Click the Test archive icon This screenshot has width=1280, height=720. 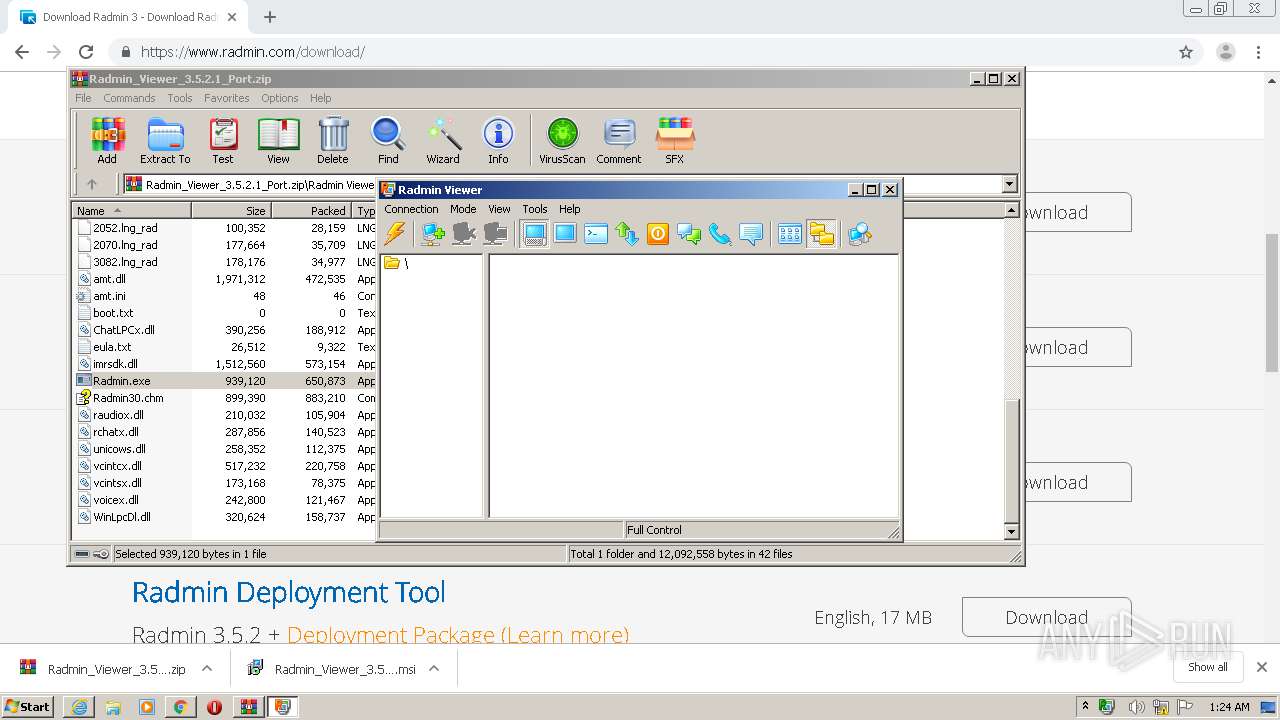pyautogui.click(x=223, y=140)
